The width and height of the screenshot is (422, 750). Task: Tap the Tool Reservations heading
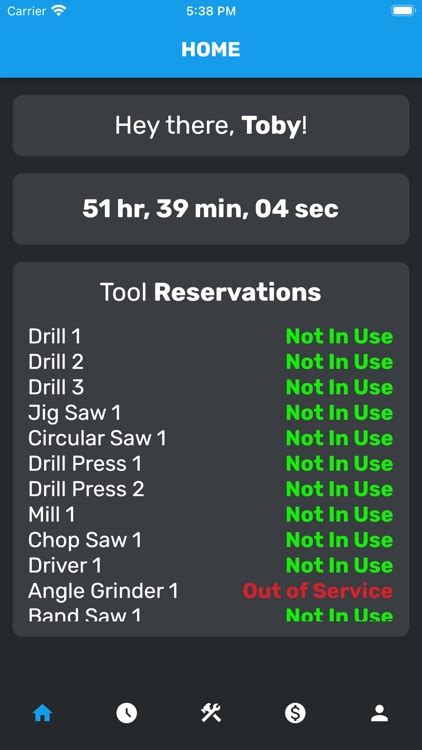[x=211, y=292]
